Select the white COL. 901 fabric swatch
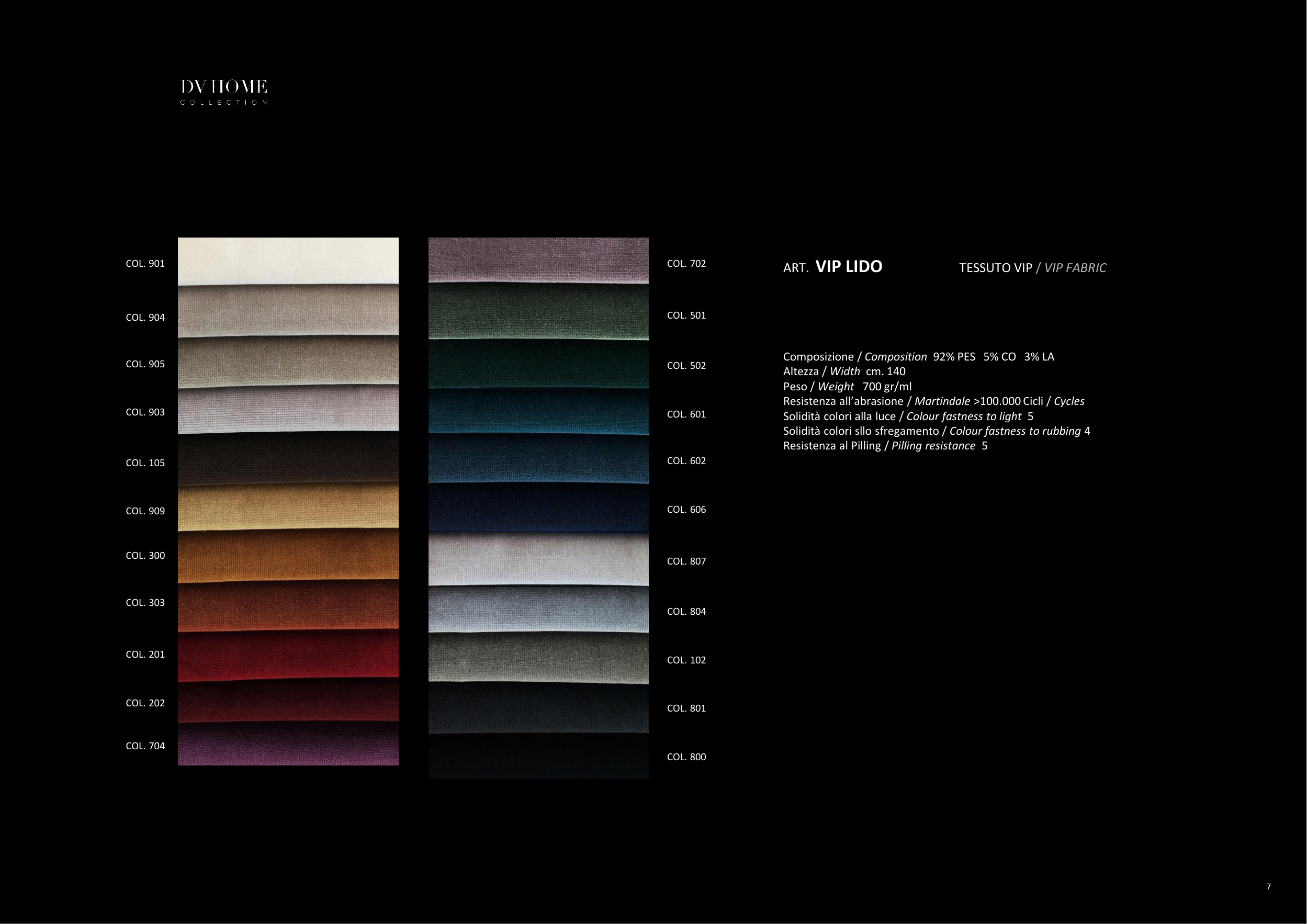1307x924 pixels. [288, 261]
